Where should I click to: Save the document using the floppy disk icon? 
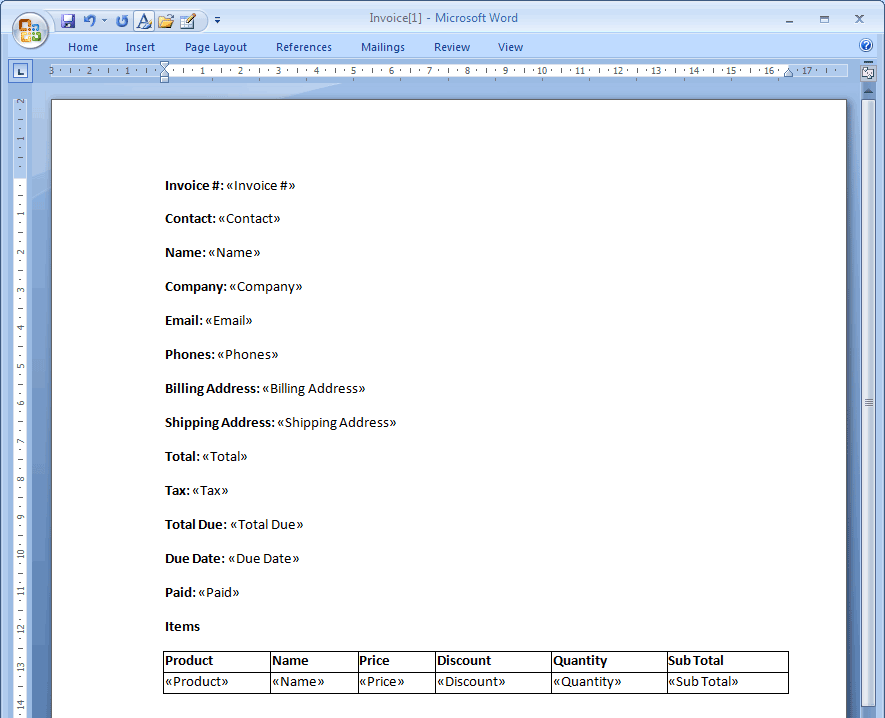[x=68, y=21]
